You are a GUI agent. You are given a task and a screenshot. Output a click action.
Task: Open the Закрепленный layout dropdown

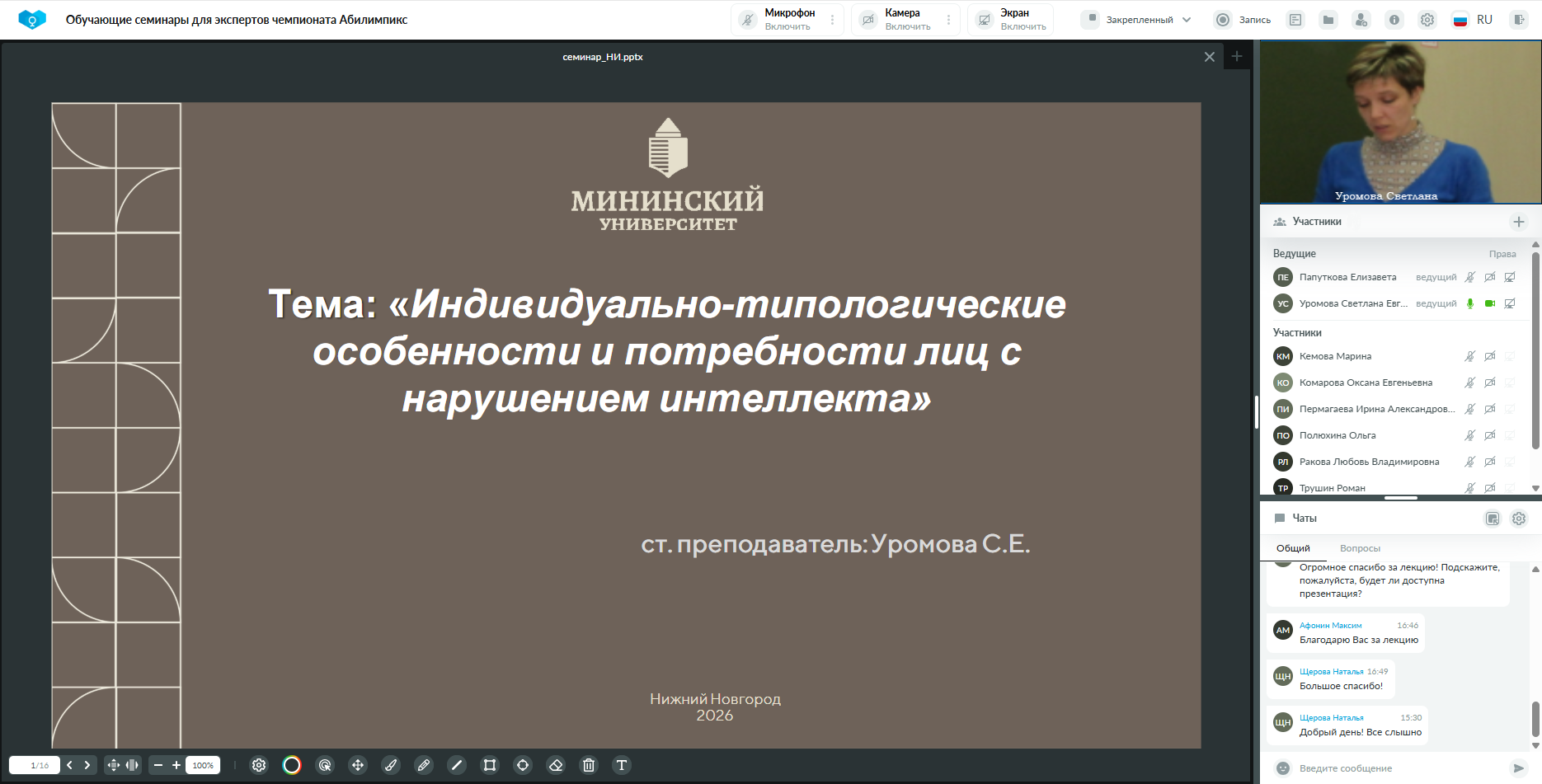click(1138, 20)
